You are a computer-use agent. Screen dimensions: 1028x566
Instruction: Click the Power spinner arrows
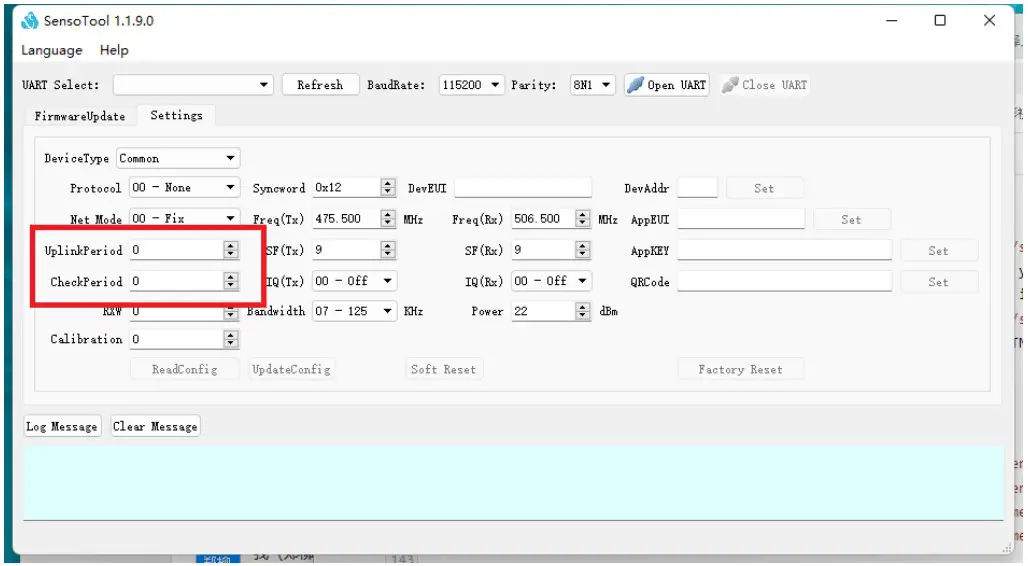583,311
